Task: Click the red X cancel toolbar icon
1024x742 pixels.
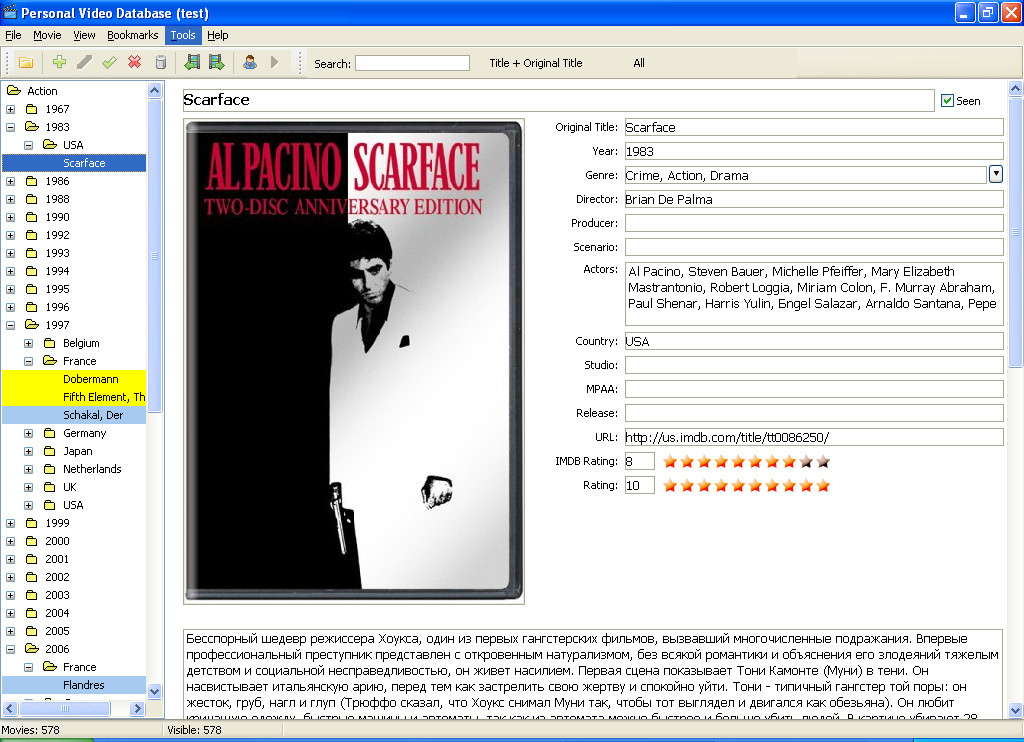Action: click(x=135, y=62)
